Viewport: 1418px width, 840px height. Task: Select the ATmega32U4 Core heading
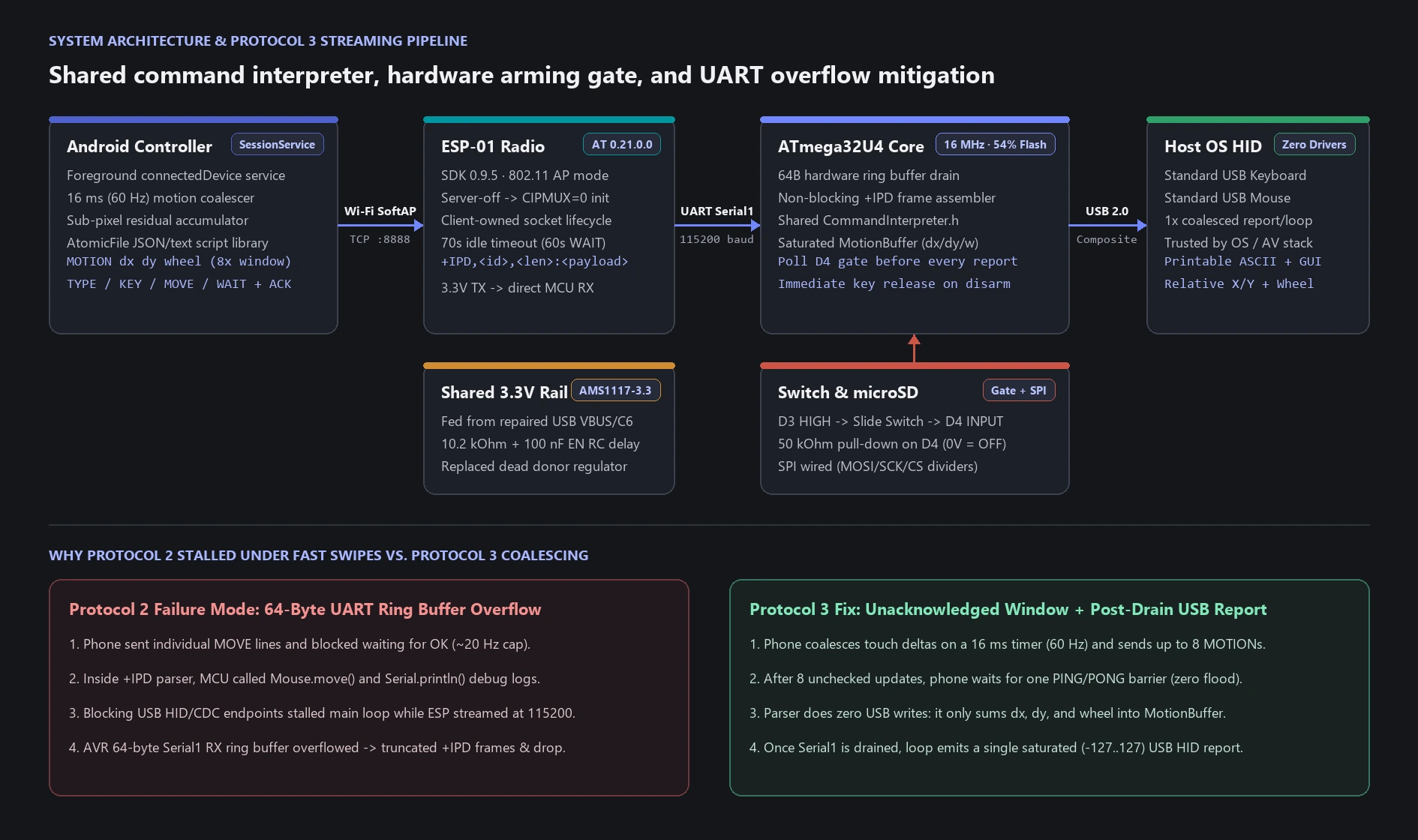pyautogui.click(x=851, y=146)
